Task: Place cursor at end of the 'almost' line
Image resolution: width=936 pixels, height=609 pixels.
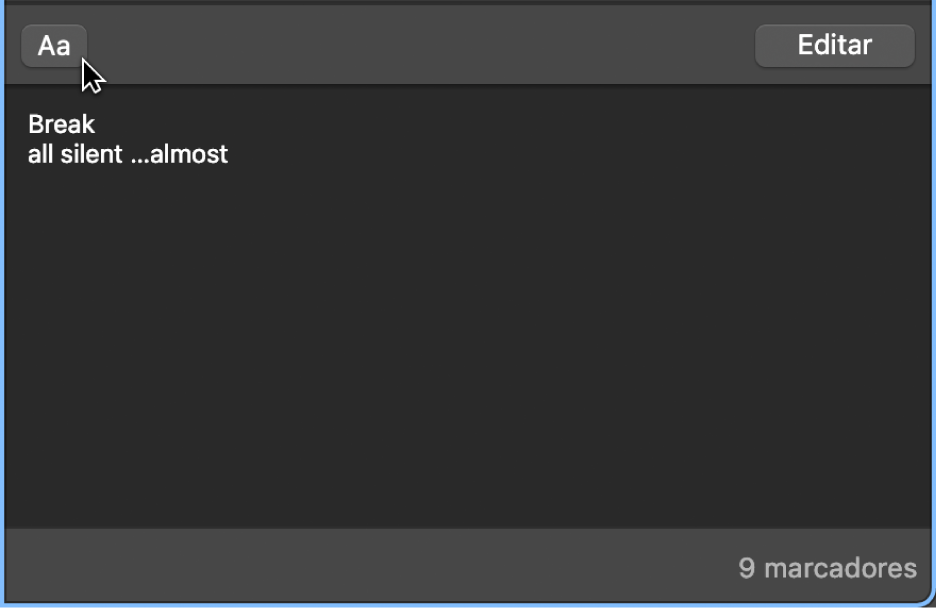Action: (x=230, y=155)
